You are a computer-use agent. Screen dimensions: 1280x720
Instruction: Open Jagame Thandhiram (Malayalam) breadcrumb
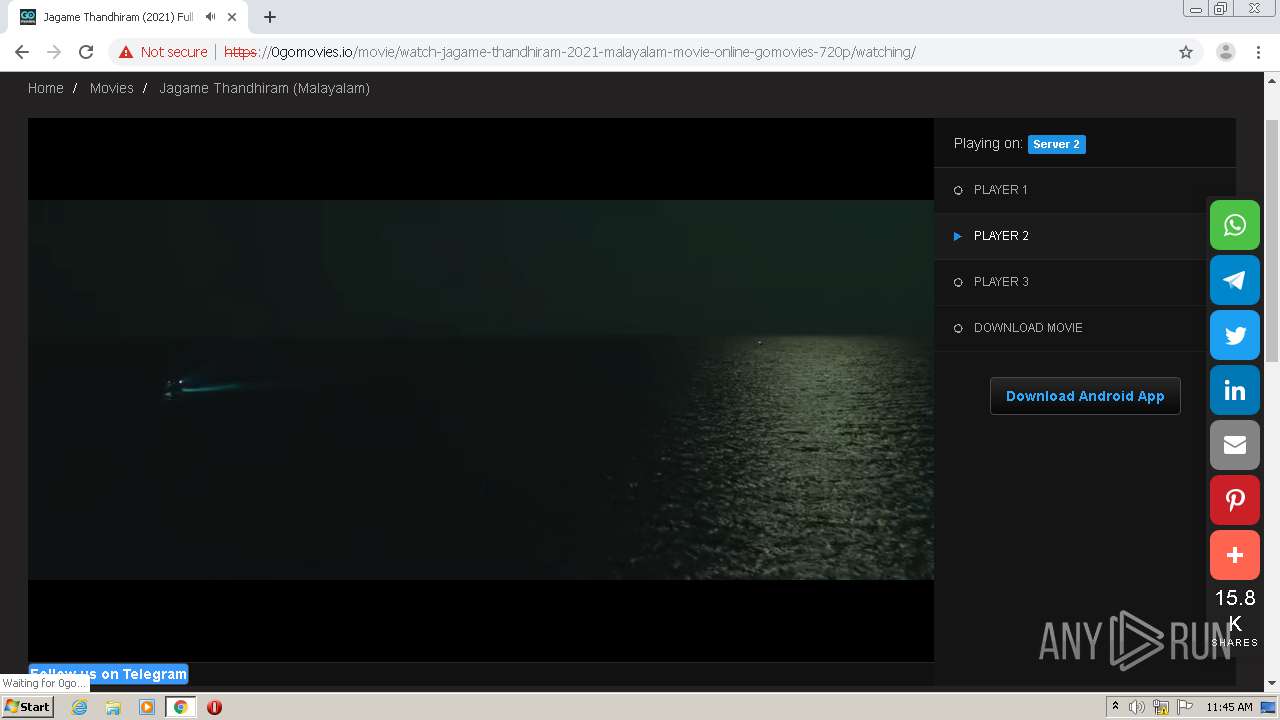point(264,88)
